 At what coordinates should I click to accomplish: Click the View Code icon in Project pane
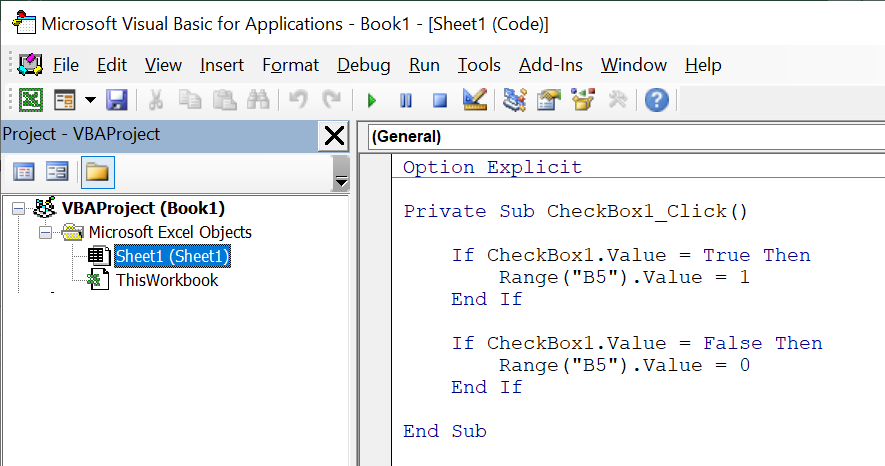tap(24, 172)
